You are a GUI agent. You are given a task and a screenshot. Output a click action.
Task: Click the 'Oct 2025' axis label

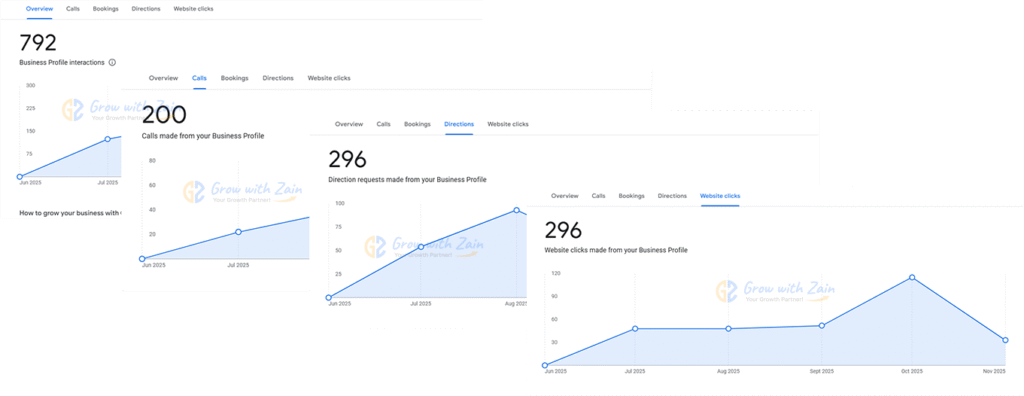[912, 371]
